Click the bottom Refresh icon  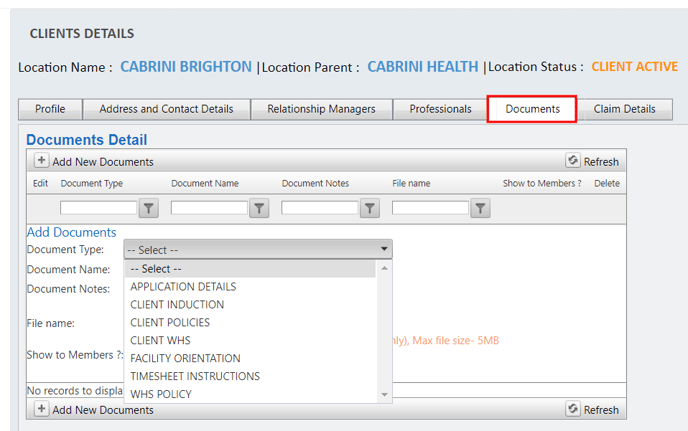tap(573, 409)
